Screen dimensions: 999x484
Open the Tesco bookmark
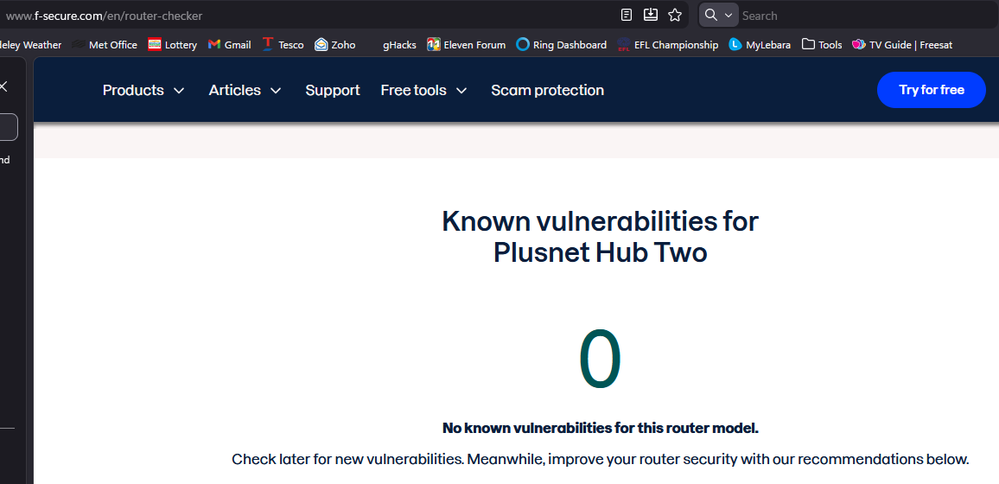(284, 45)
